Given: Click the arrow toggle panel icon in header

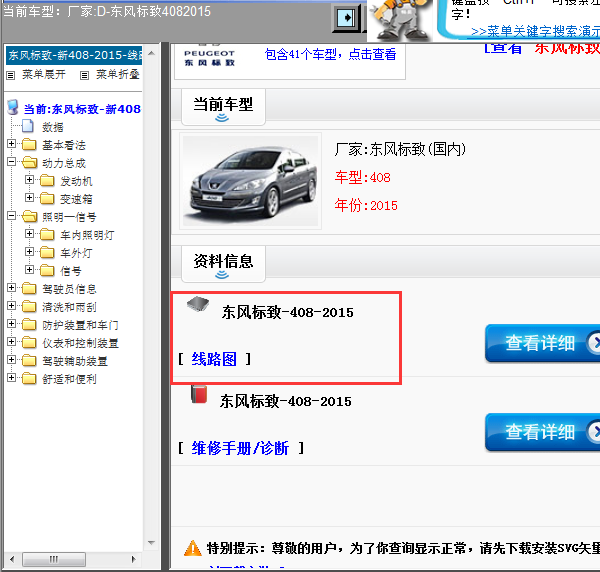Looking at the screenshot, I should point(346,18).
